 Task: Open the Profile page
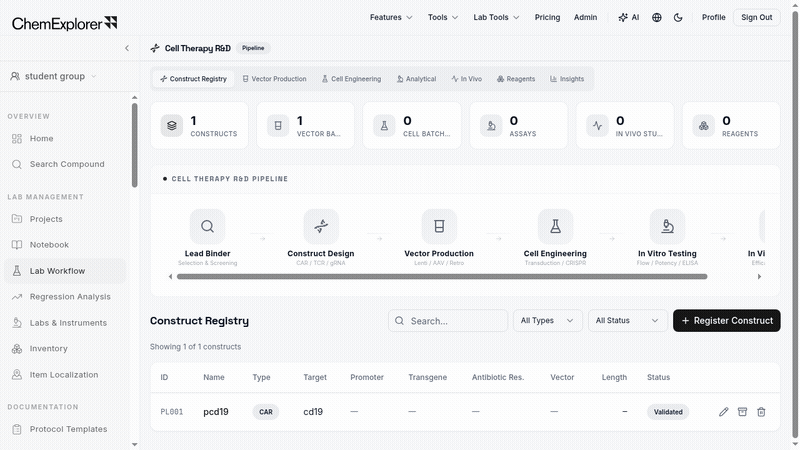tap(713, 17)
